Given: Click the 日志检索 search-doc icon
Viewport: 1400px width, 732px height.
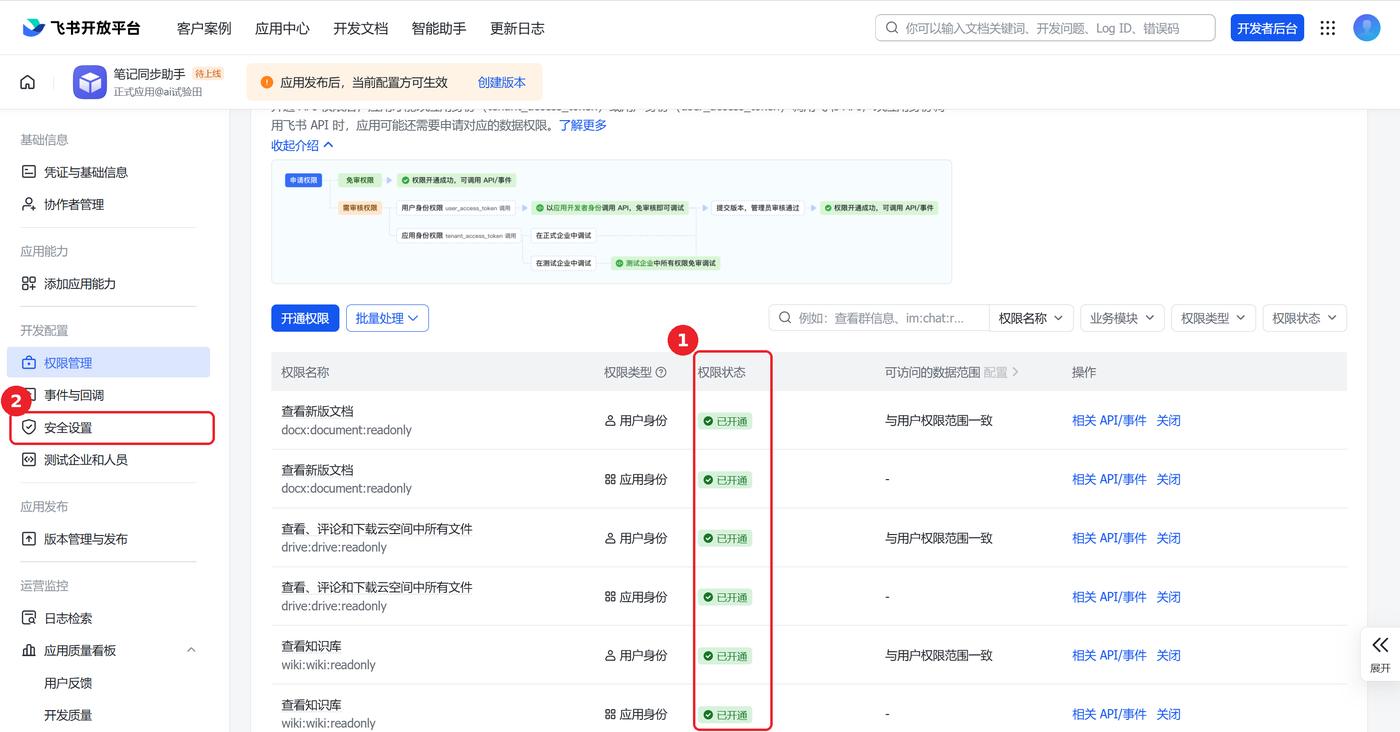Looking at the screenshot, I should pyautogui.click(x=29, y=618).
